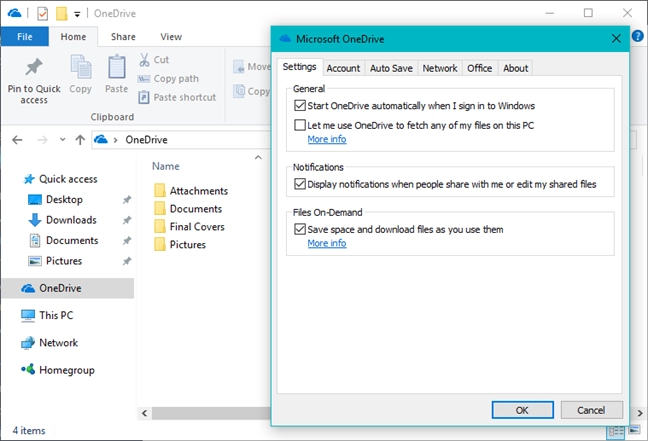Select Documents in navigation pane
This screenshot has height=441, width=648.
pos(64,241)
